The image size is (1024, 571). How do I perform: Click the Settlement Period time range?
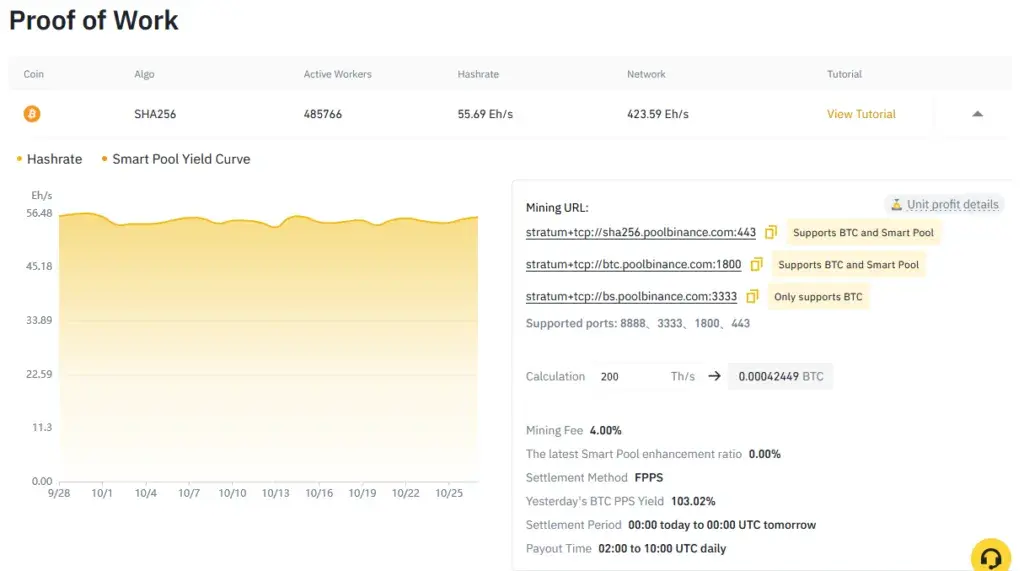tap(722, 525)
